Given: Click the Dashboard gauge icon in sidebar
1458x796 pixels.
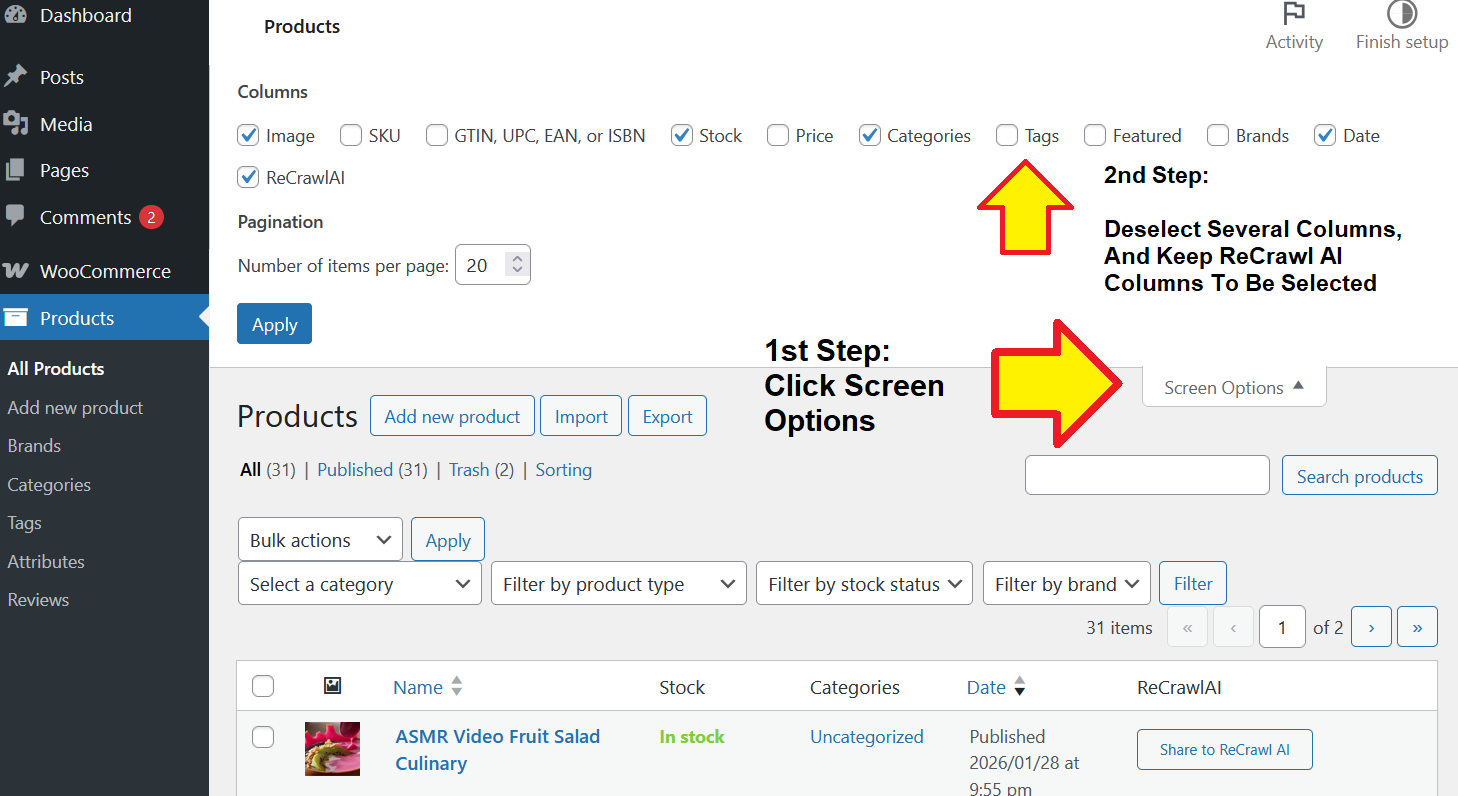Looking at the screenshot, I should tap(16, 15).
